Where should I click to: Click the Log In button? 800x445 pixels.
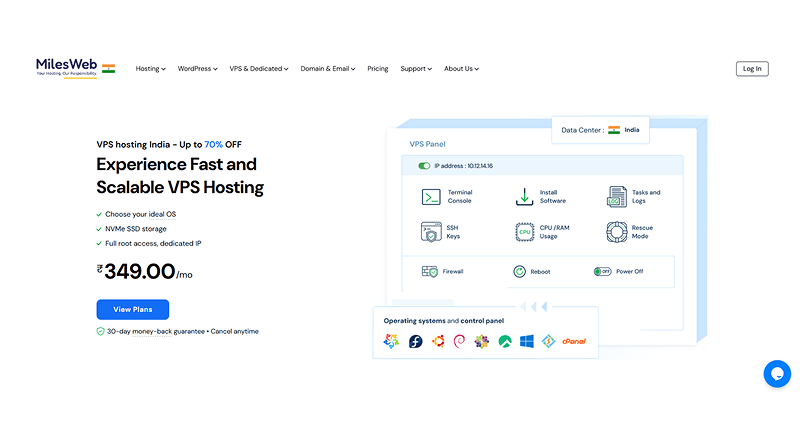coord(752,69)
